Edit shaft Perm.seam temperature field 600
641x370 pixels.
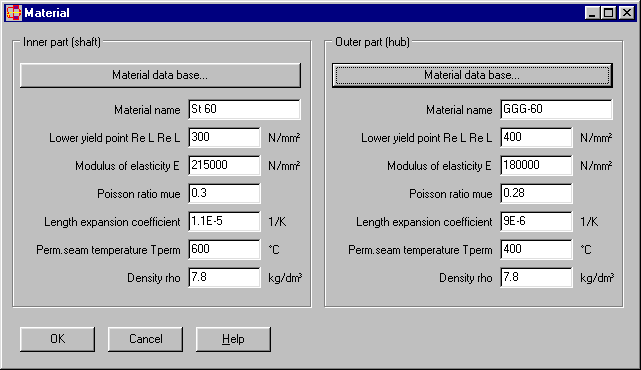tap(224, 249)
